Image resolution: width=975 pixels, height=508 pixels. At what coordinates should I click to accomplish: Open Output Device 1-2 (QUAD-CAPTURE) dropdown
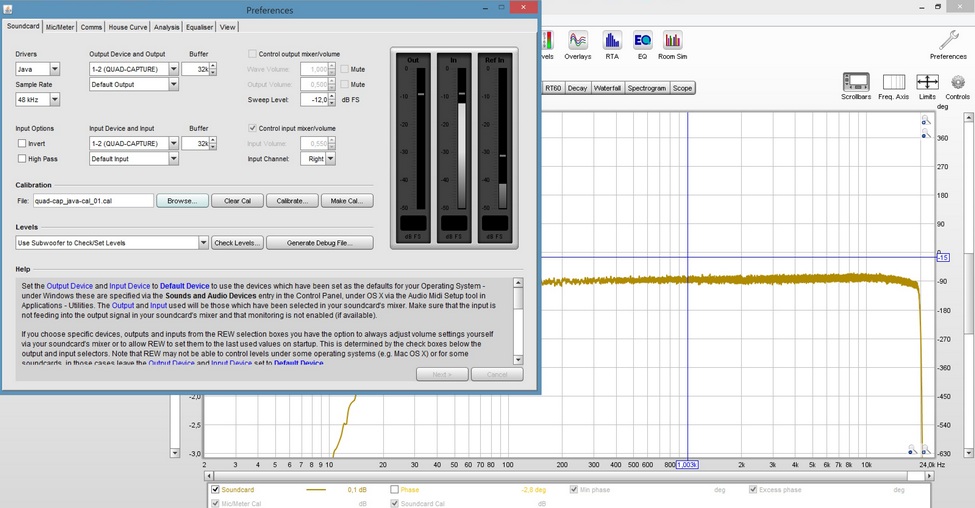(x=173, y=69)
